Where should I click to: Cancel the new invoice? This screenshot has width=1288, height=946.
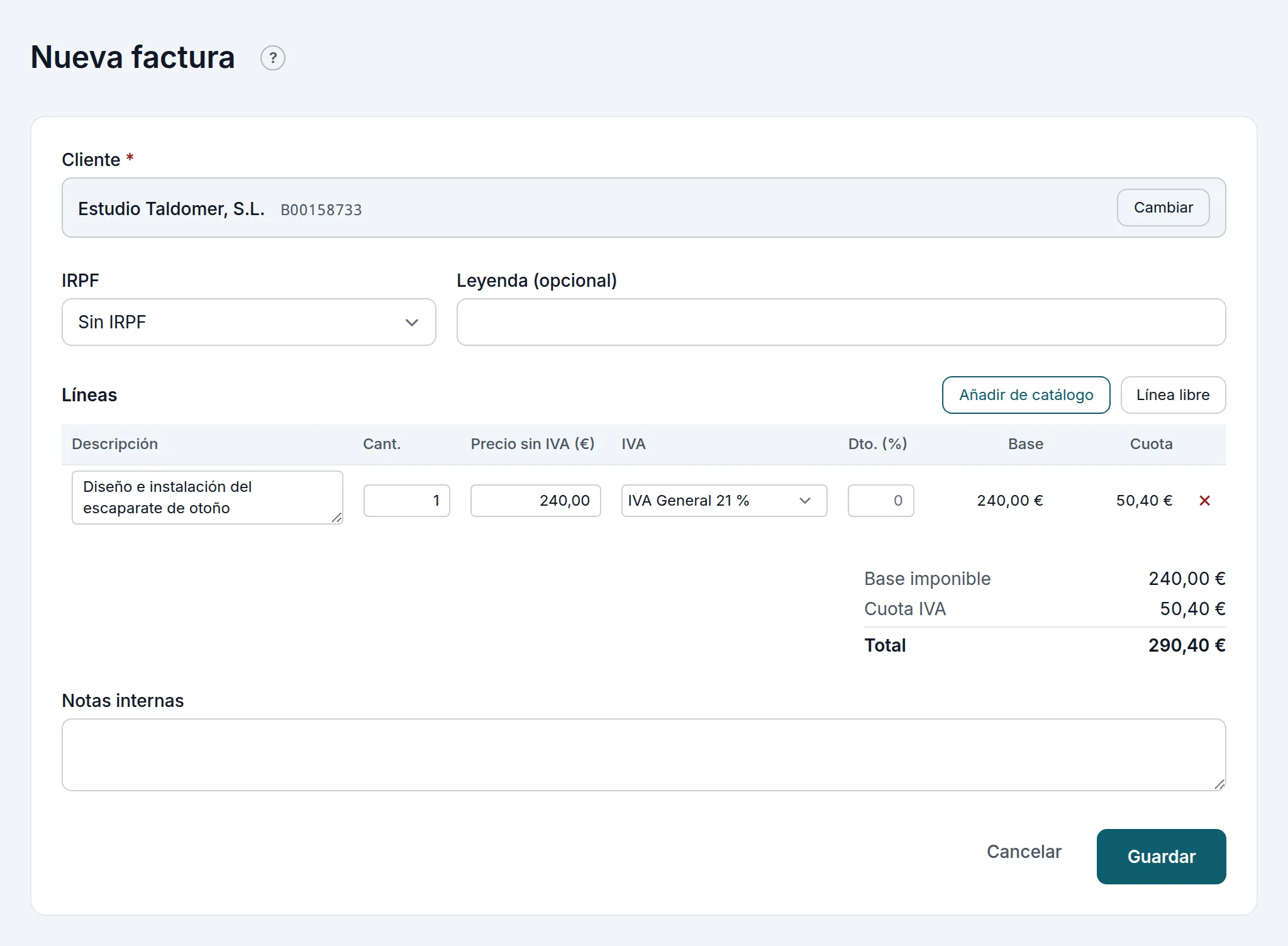point(1024,852)
